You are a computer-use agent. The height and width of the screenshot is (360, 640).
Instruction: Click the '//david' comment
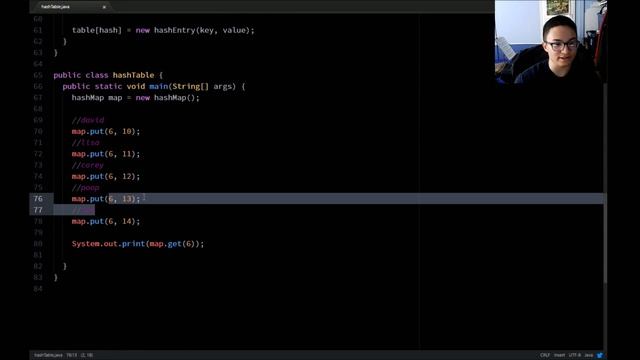coord(88,120)
